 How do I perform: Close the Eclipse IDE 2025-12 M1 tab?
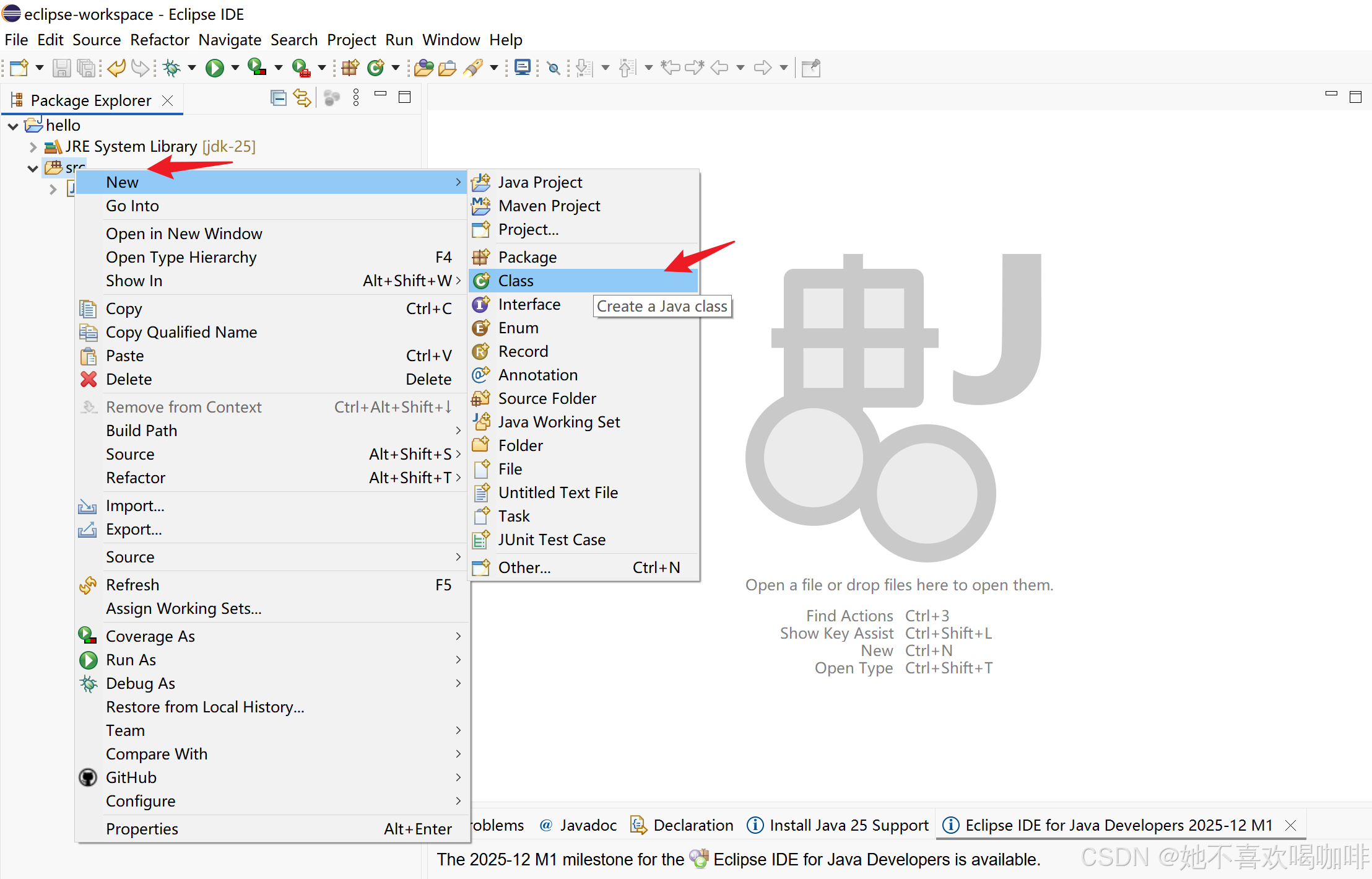pos(1290,825)
